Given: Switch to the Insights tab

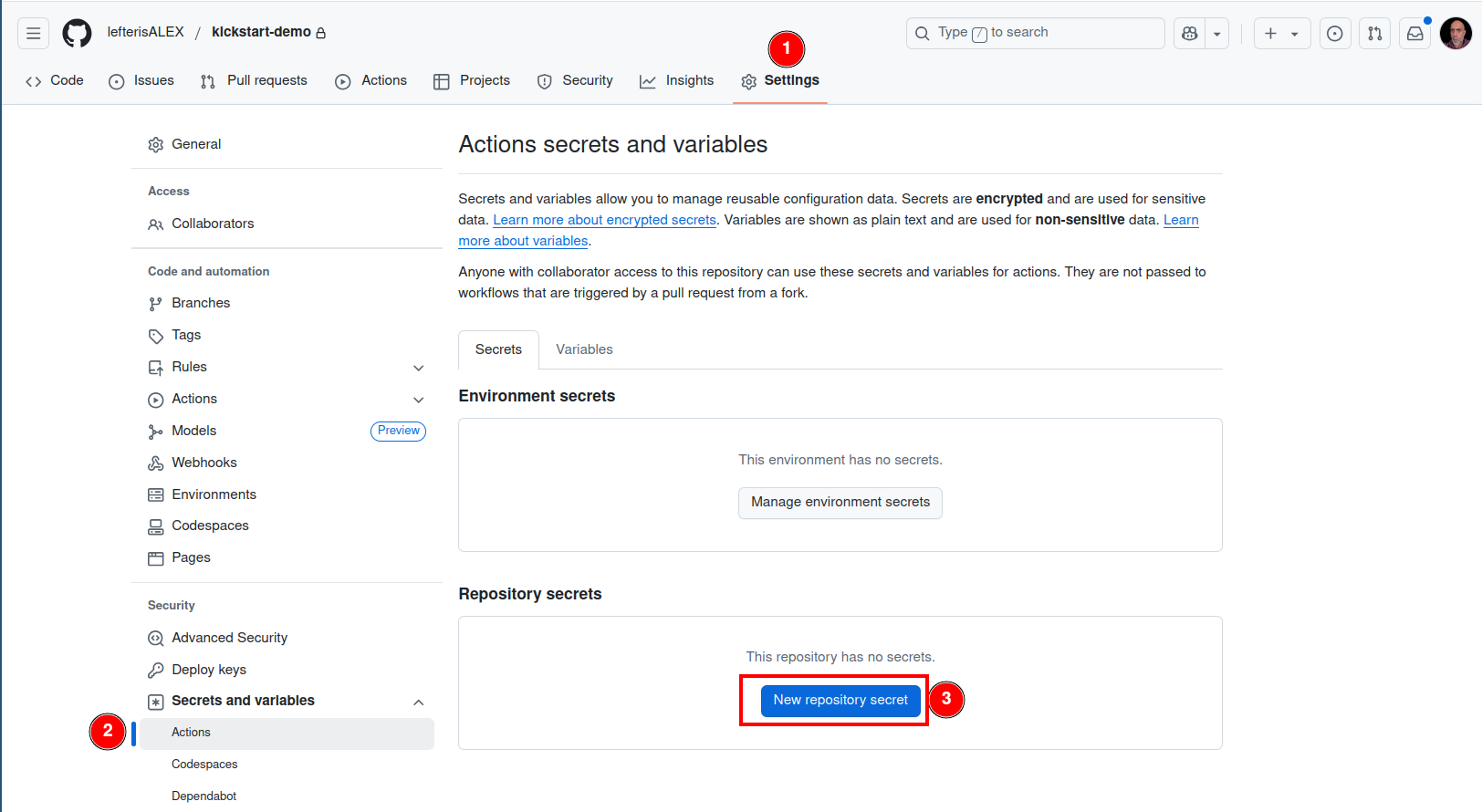Looking at the screenshot, I should click(676, 80).
